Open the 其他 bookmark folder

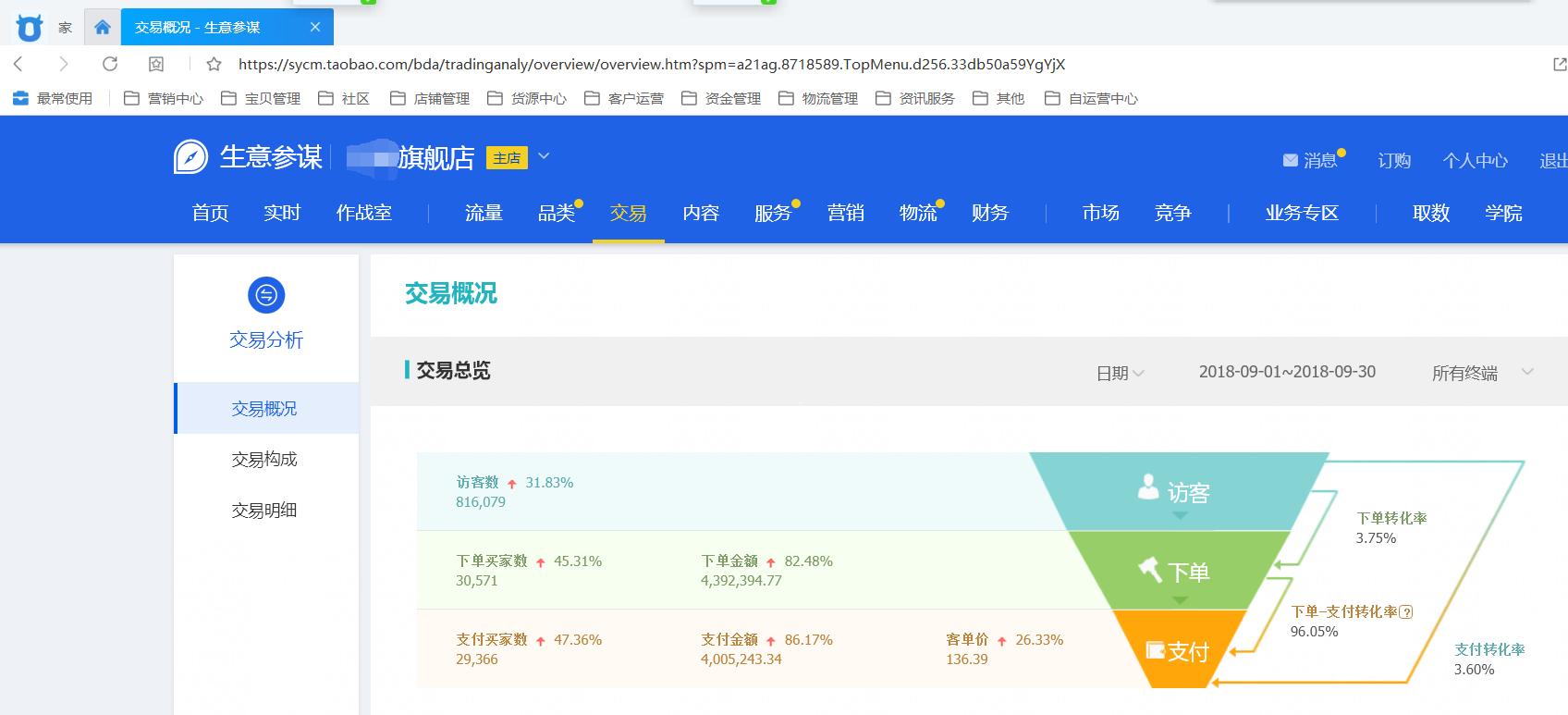(x=998, y=98)
